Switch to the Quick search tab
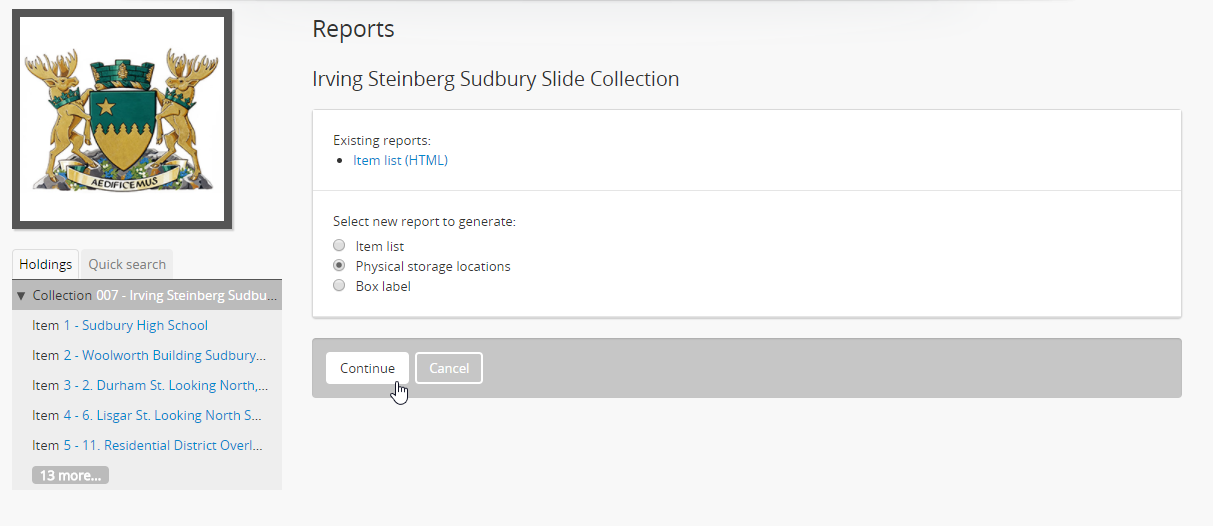 coord(127,265)
